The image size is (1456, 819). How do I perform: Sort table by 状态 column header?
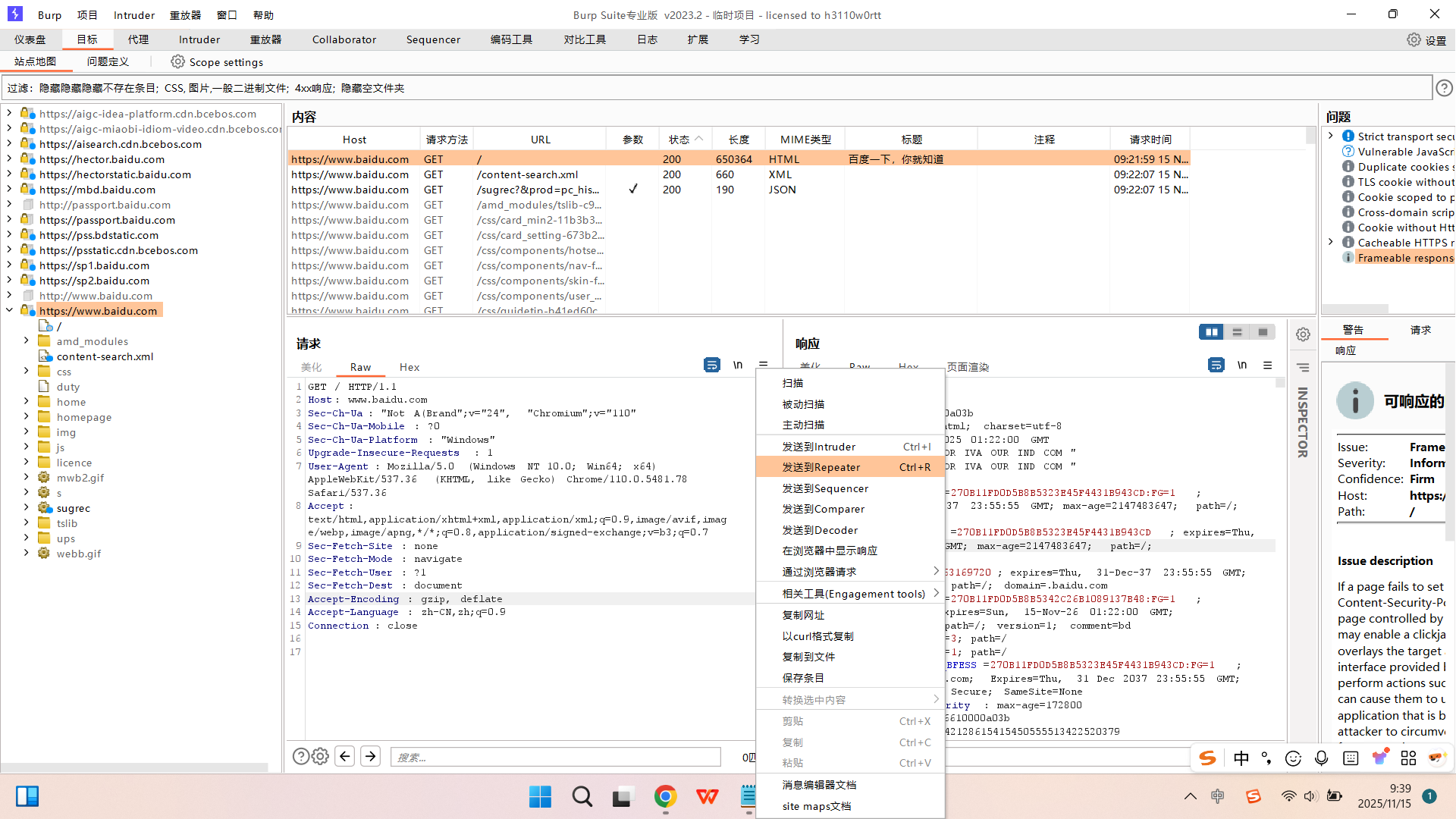679,140
